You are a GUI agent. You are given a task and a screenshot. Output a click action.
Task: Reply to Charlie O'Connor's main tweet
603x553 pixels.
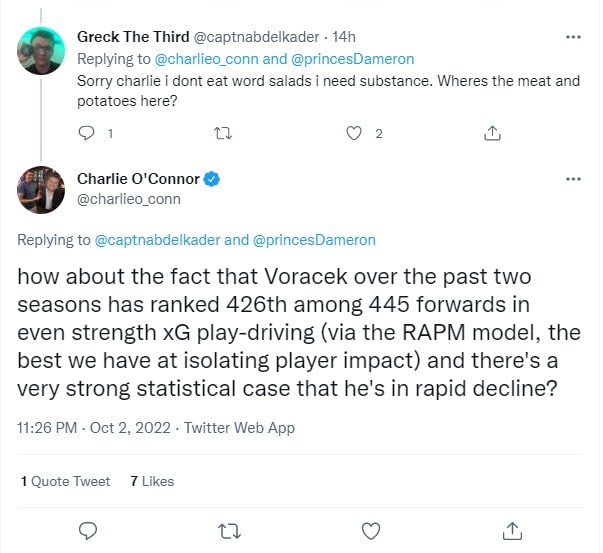(x=87, y=529)
